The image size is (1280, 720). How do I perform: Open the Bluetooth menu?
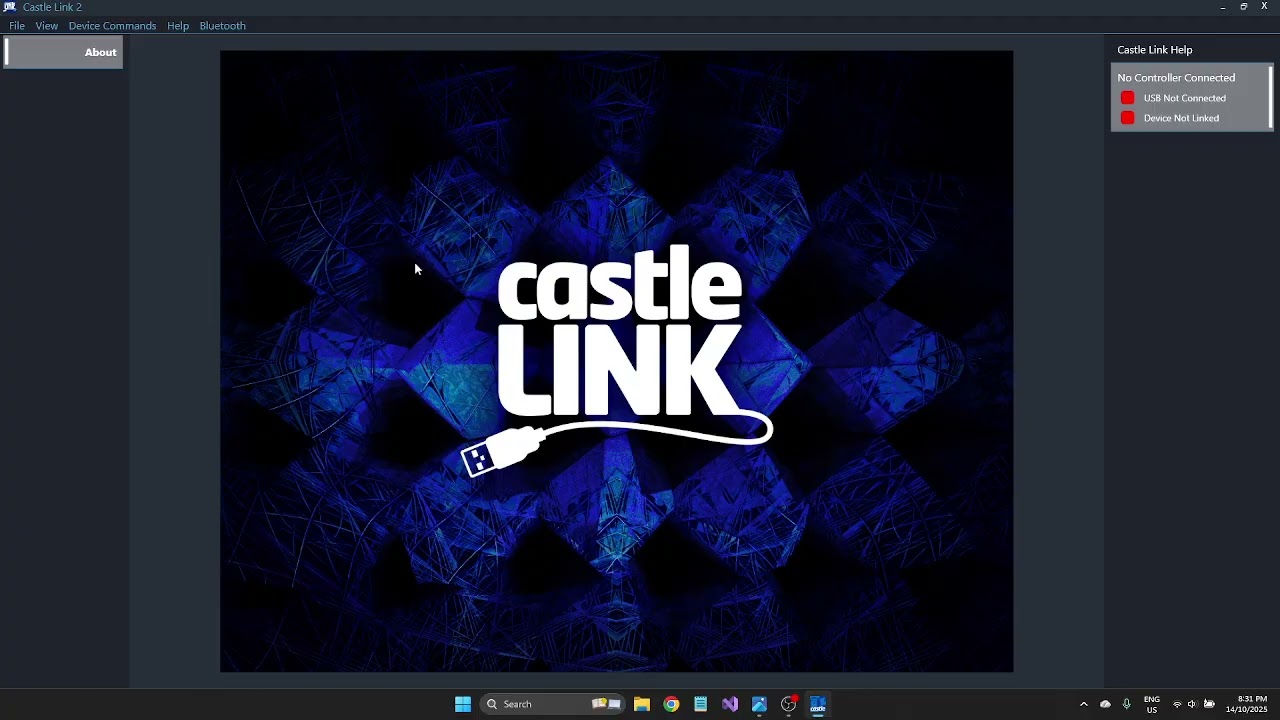pos(223,26)
